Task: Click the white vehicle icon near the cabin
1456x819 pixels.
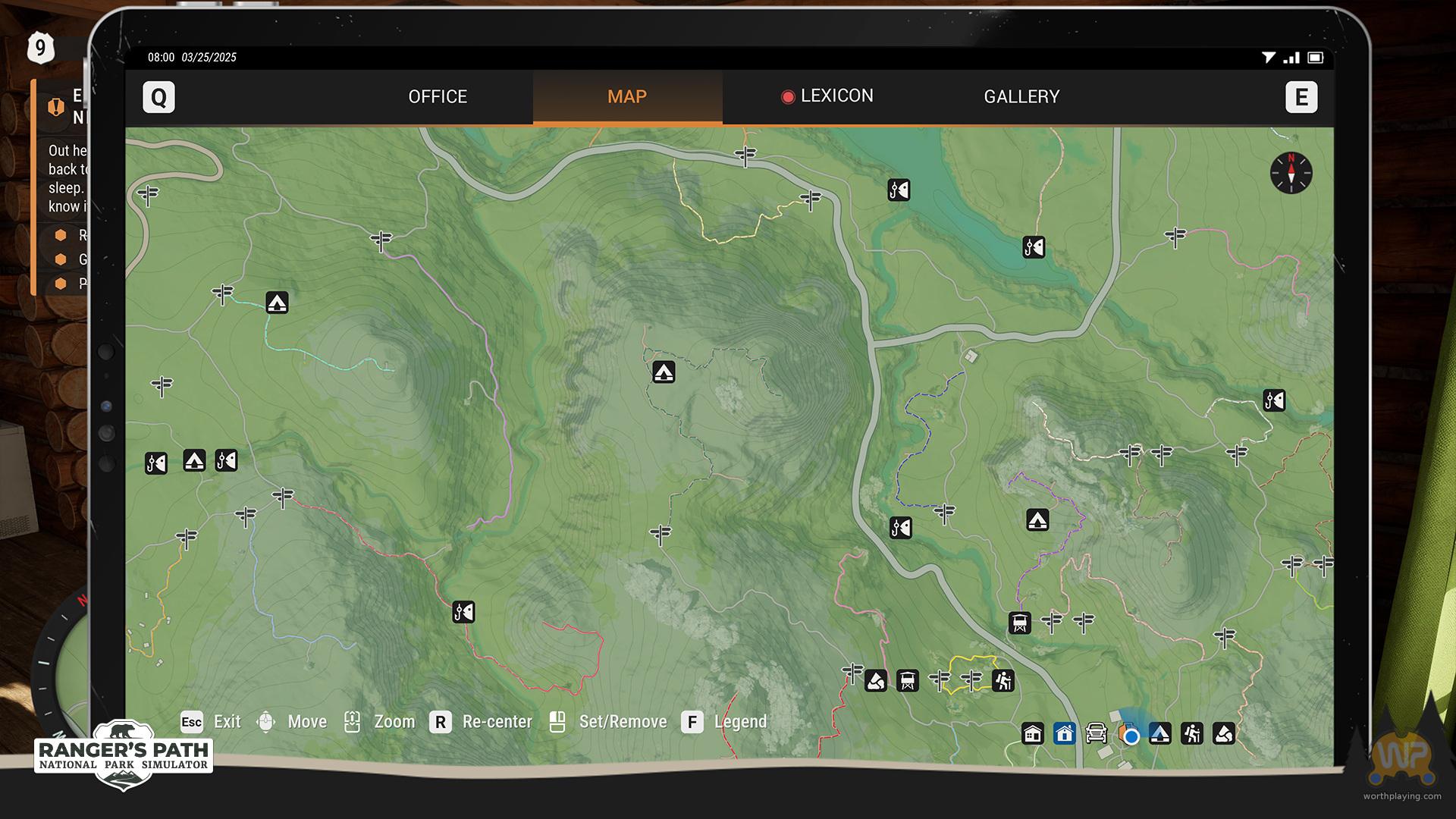Action: tap(1096, 734)
